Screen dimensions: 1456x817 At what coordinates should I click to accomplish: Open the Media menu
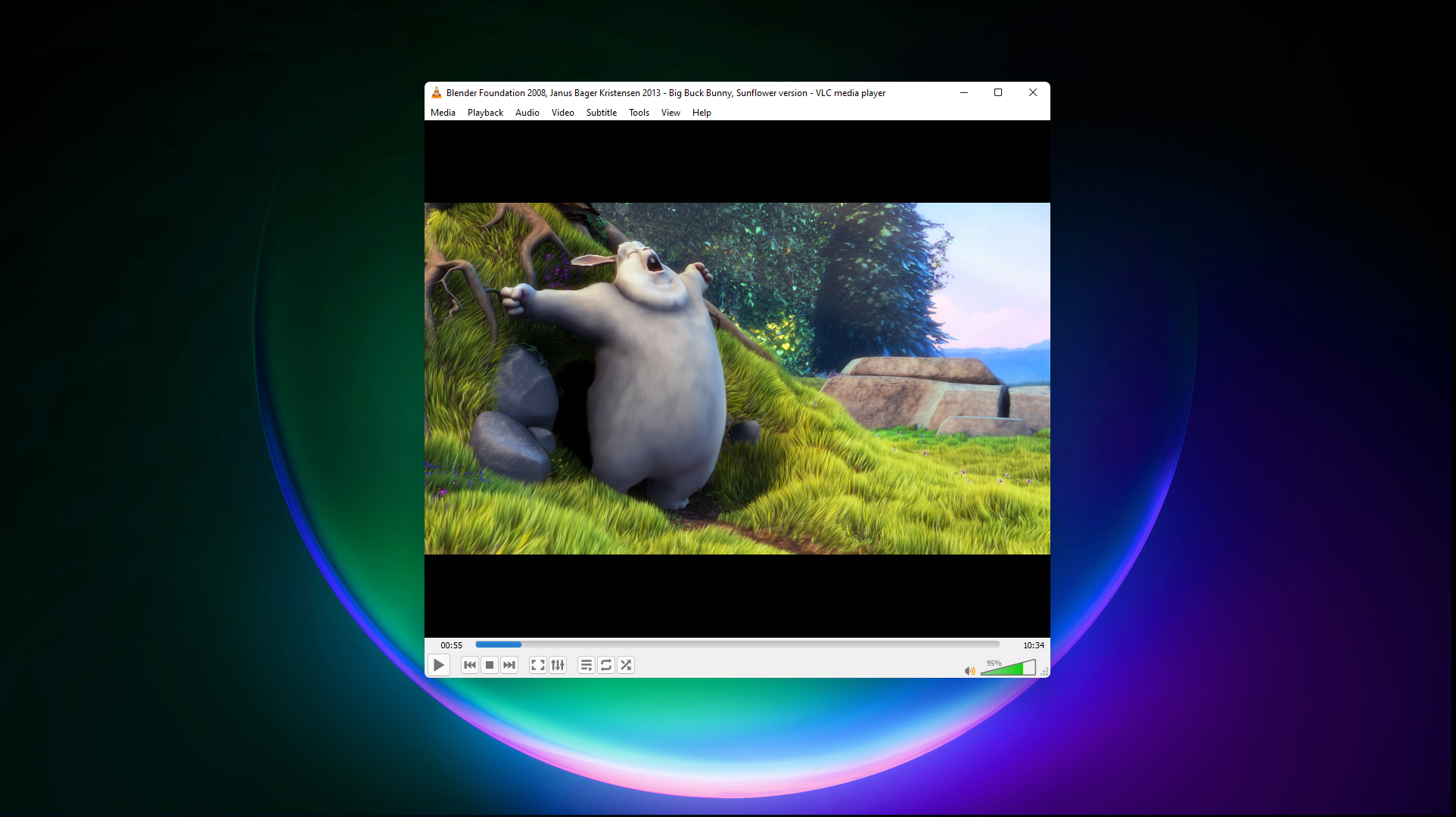443,112
